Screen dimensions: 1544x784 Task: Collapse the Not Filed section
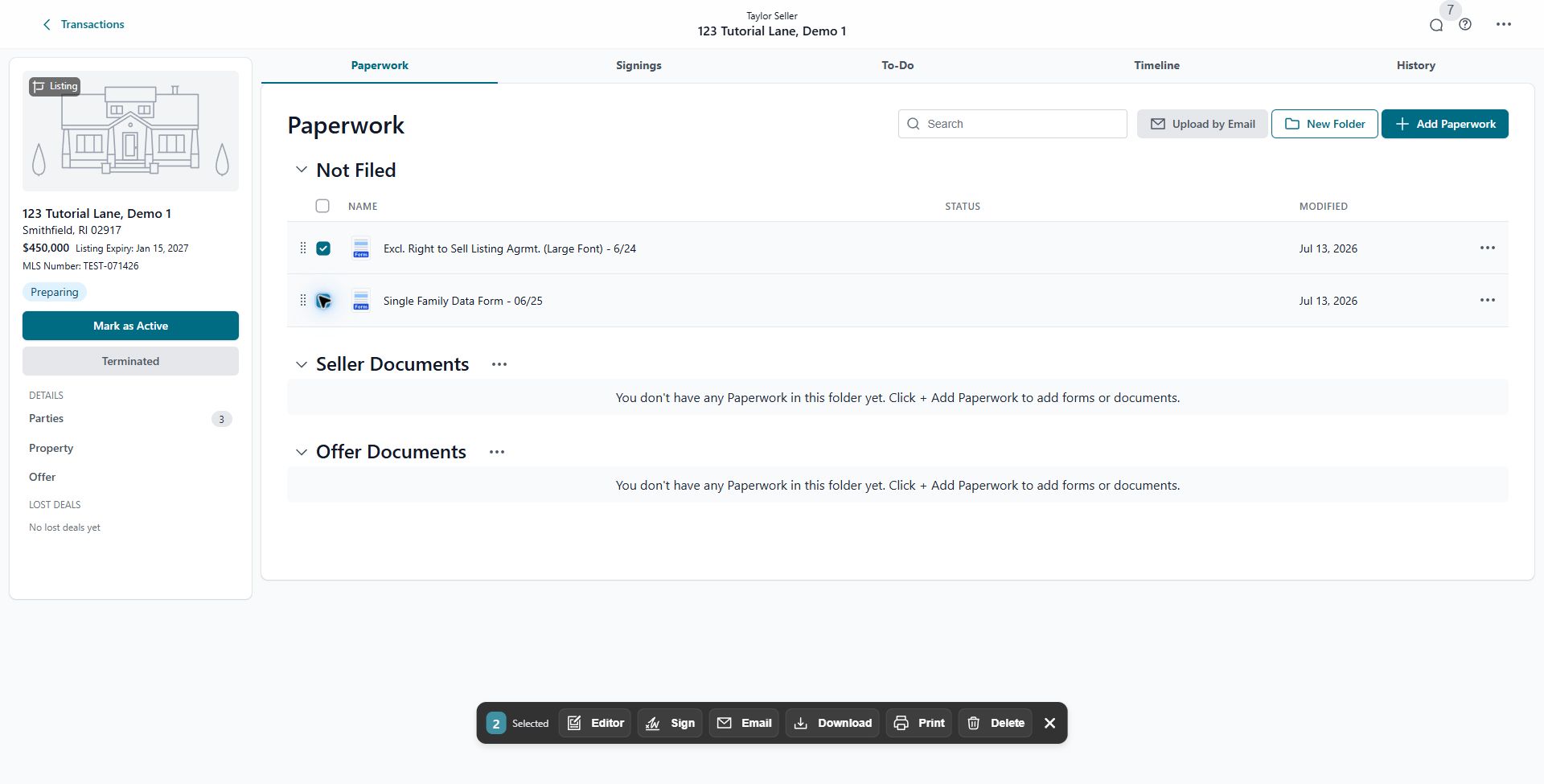pyautogui.click(x=302, y=170)
